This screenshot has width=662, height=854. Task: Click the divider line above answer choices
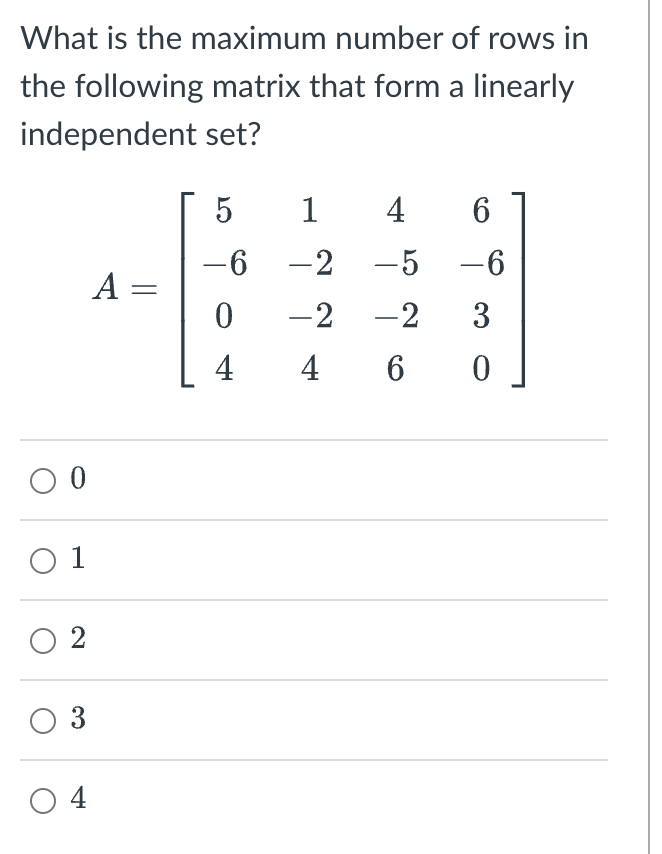(x=310, y=437)
